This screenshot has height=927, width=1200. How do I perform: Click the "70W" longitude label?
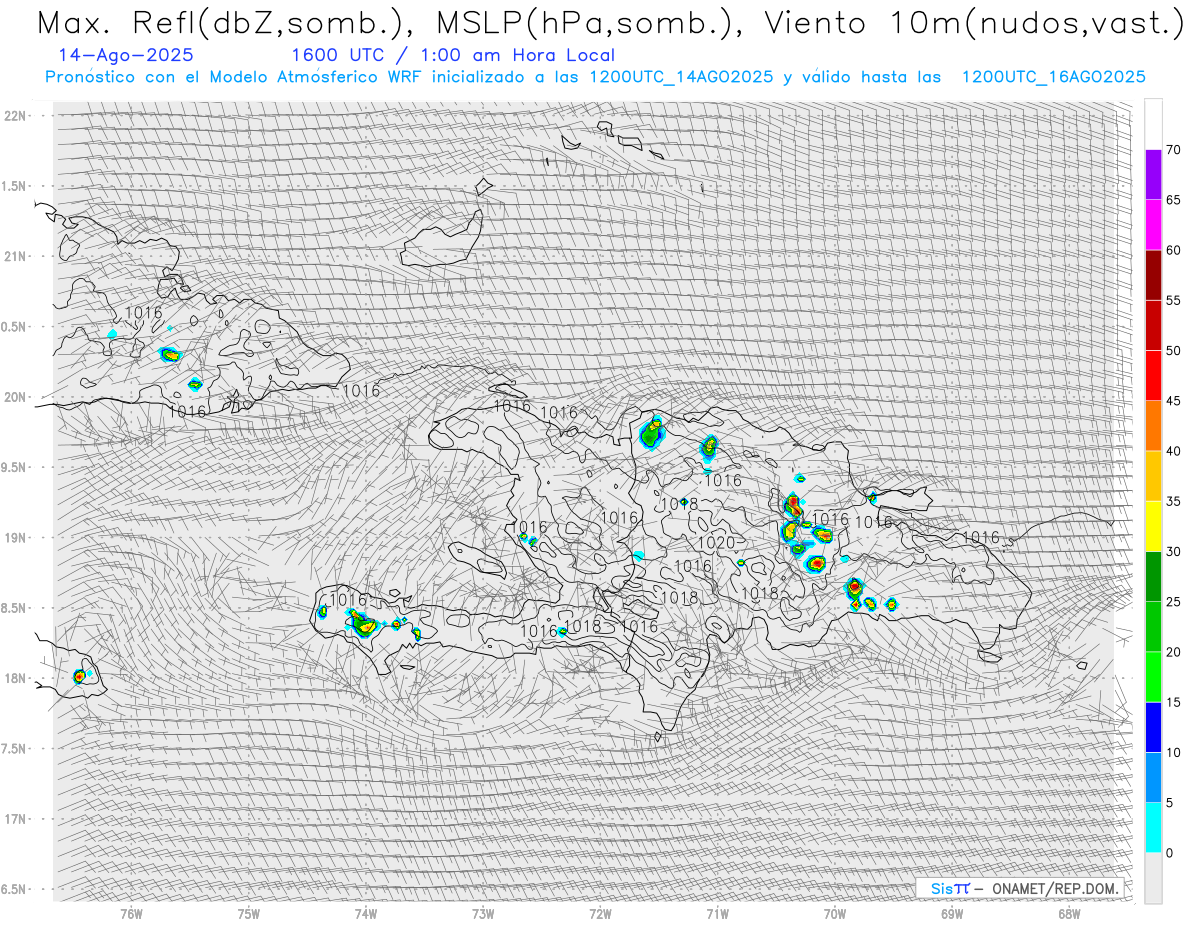[x=835, y=913]
